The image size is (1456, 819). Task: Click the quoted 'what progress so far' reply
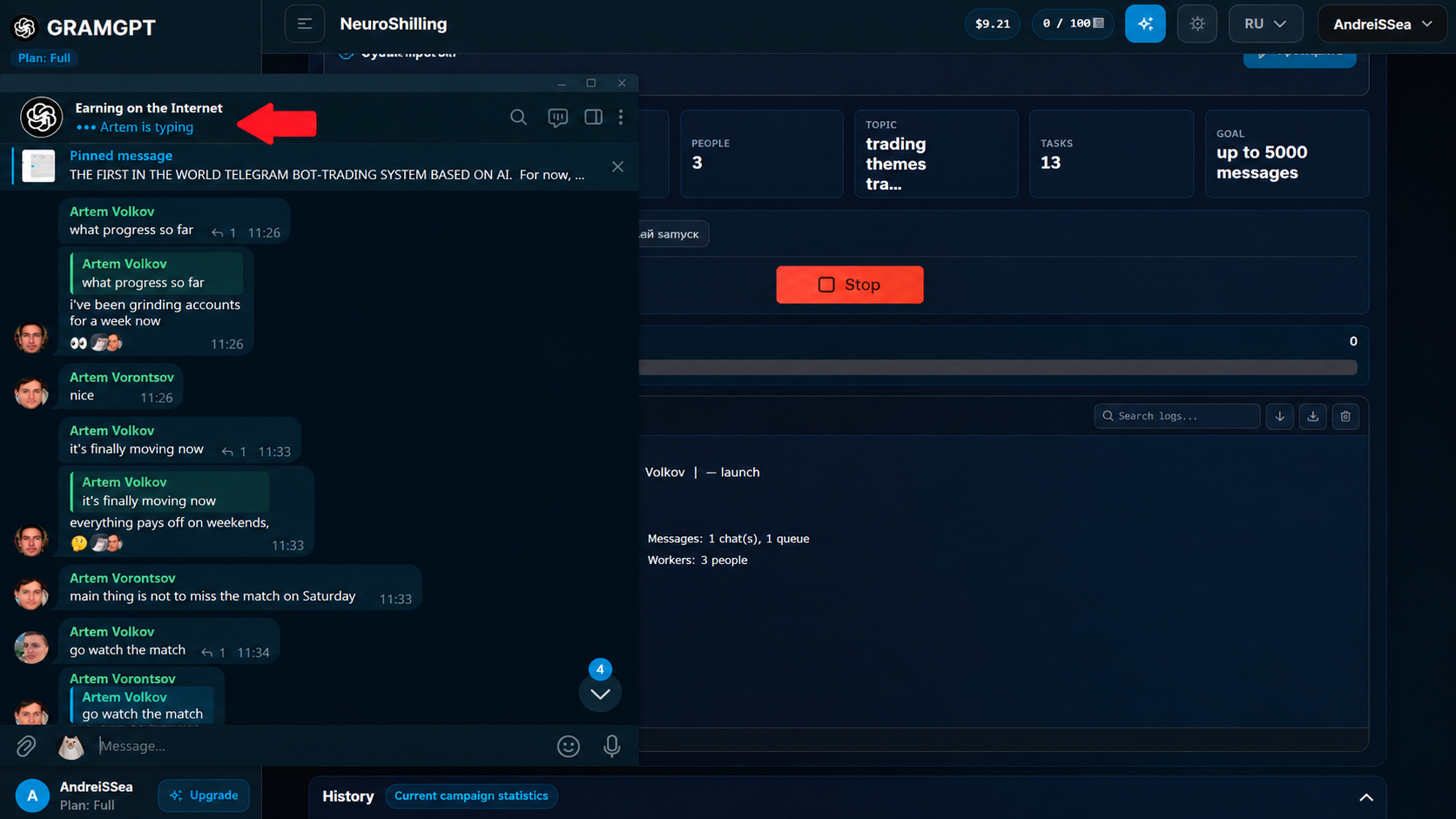(157, 273)
